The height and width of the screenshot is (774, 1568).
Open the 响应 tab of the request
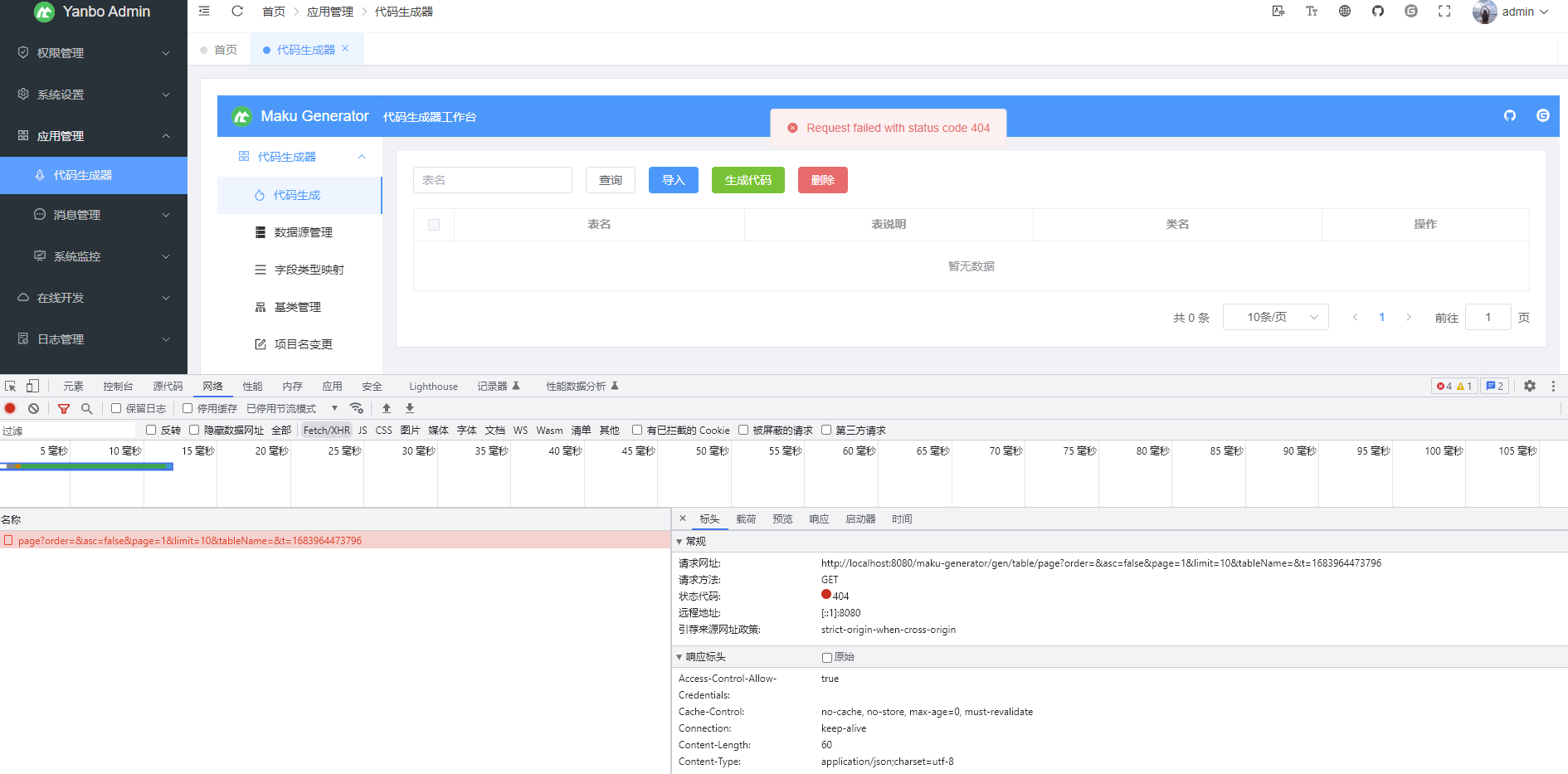pos(819,519)
